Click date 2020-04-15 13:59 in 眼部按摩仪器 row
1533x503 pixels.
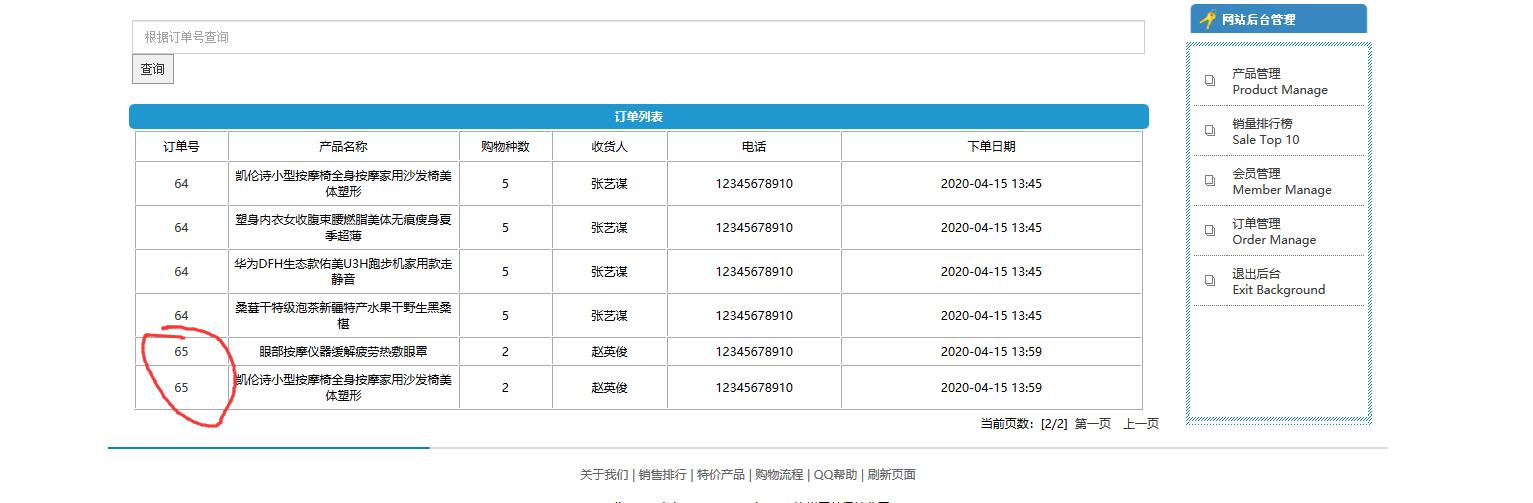point(991,352)
